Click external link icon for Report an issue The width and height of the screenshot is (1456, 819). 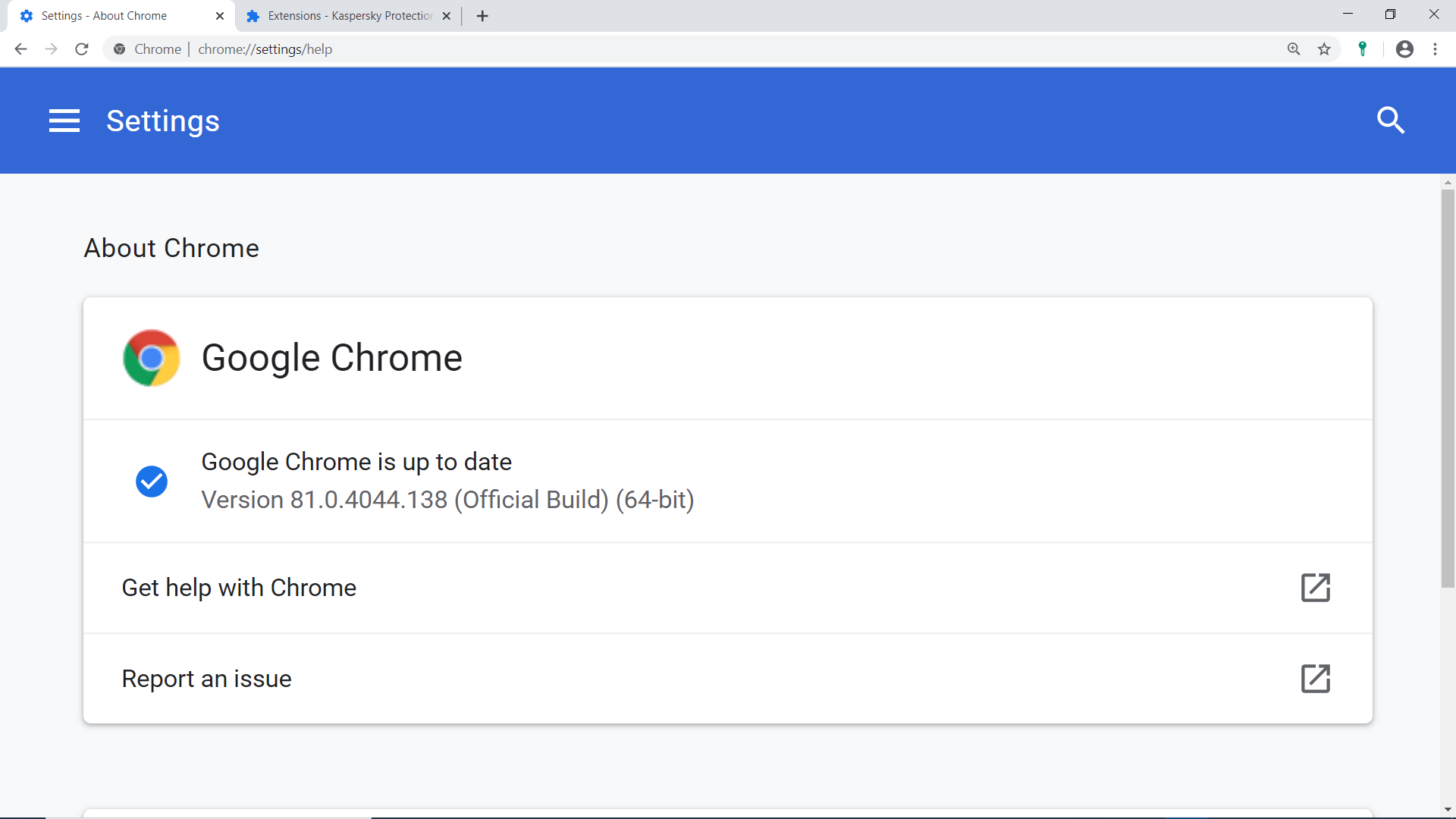click(x=1316, y=679)
